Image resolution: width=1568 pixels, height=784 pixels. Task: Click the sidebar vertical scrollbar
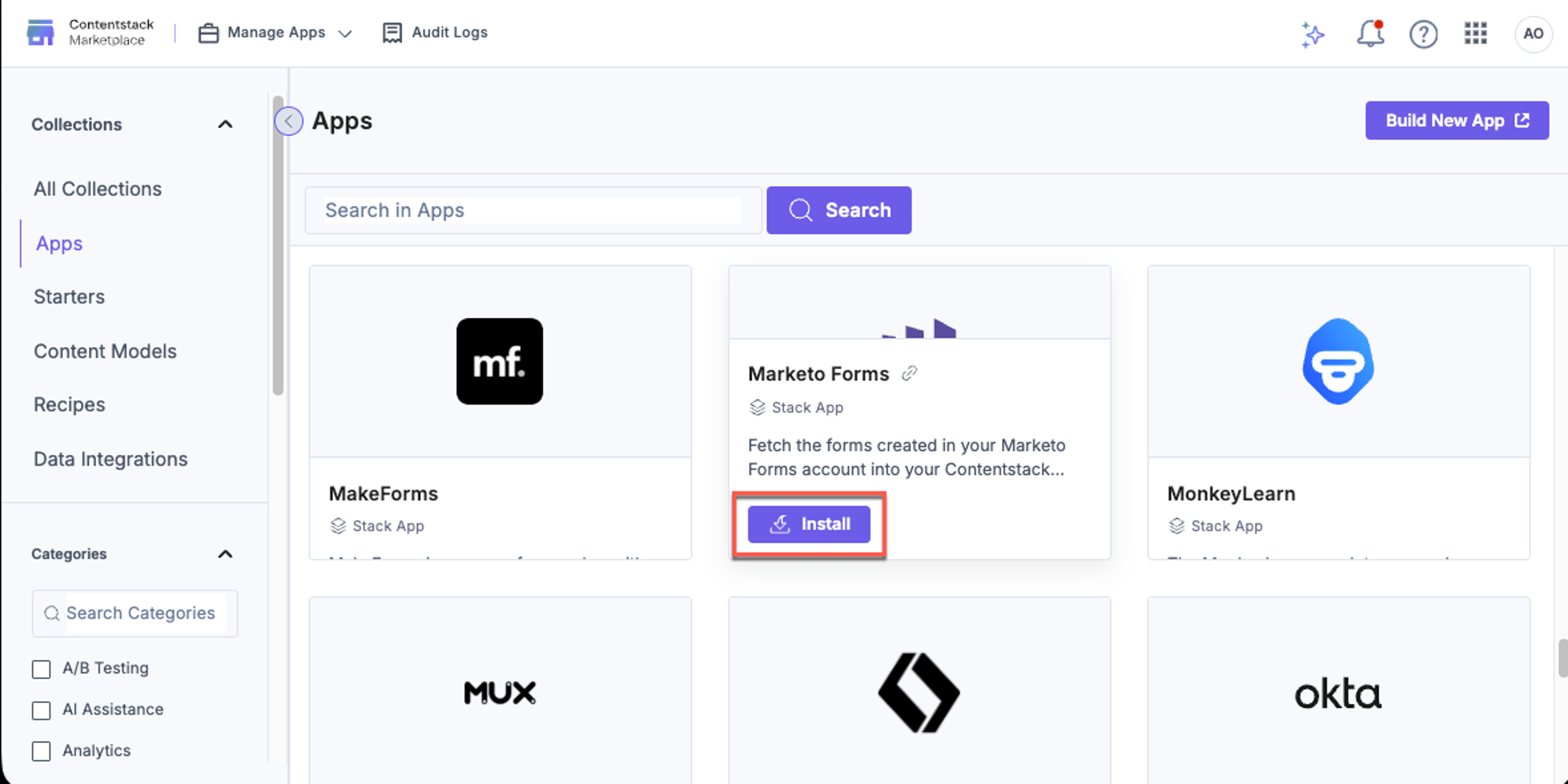pos(278,245)
